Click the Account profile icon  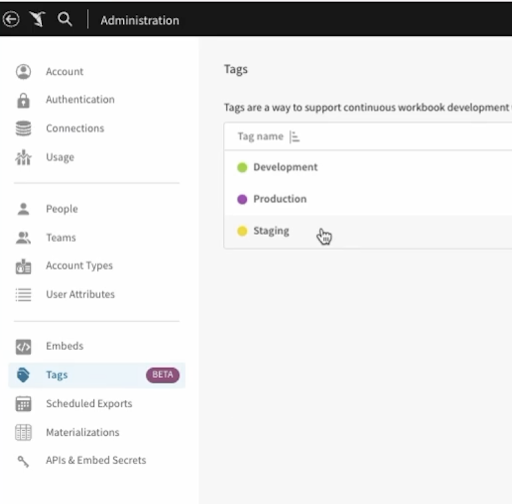23,72
